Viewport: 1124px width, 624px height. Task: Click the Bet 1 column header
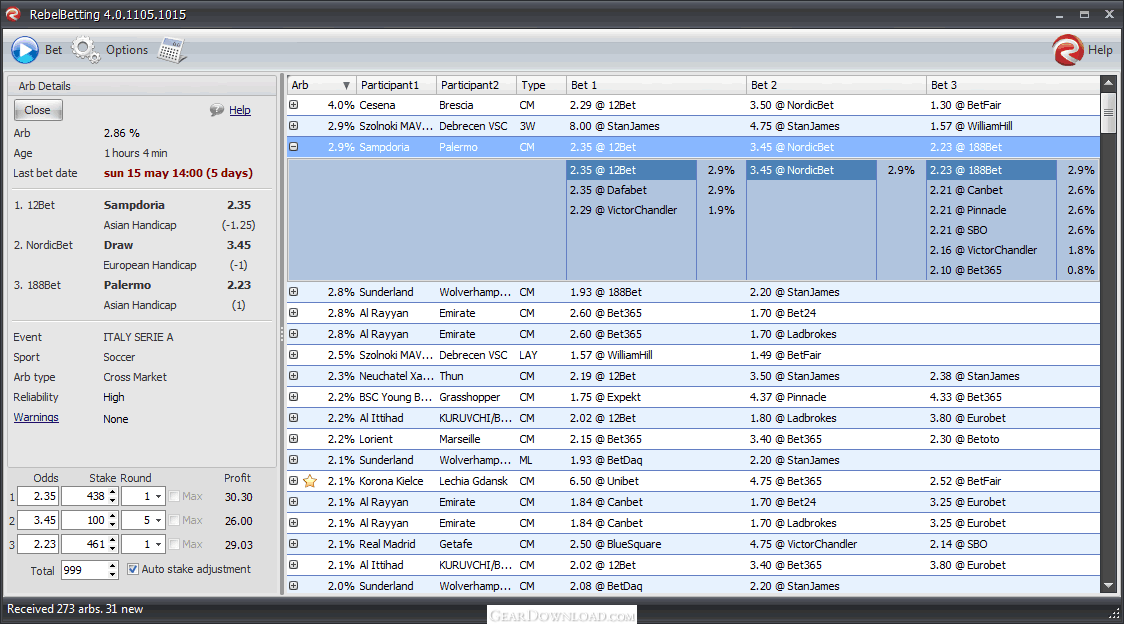pyautogui.click(x=656, y=85)
